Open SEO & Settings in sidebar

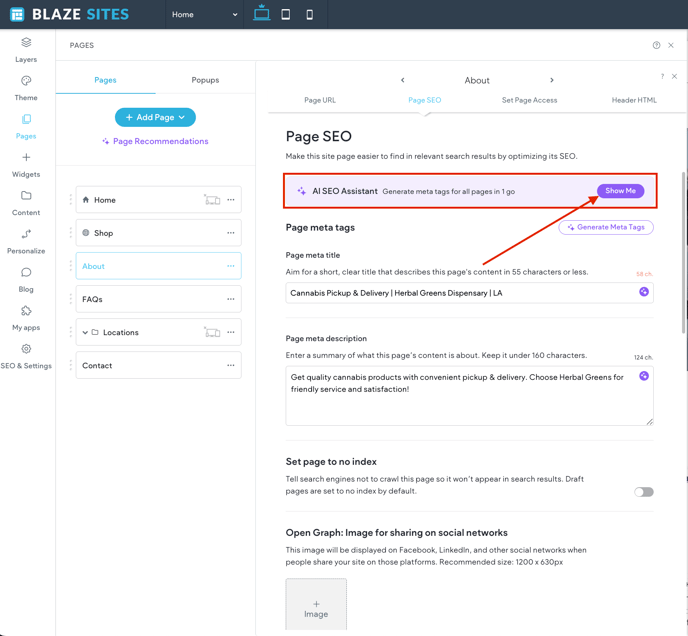tap(26, 356)
